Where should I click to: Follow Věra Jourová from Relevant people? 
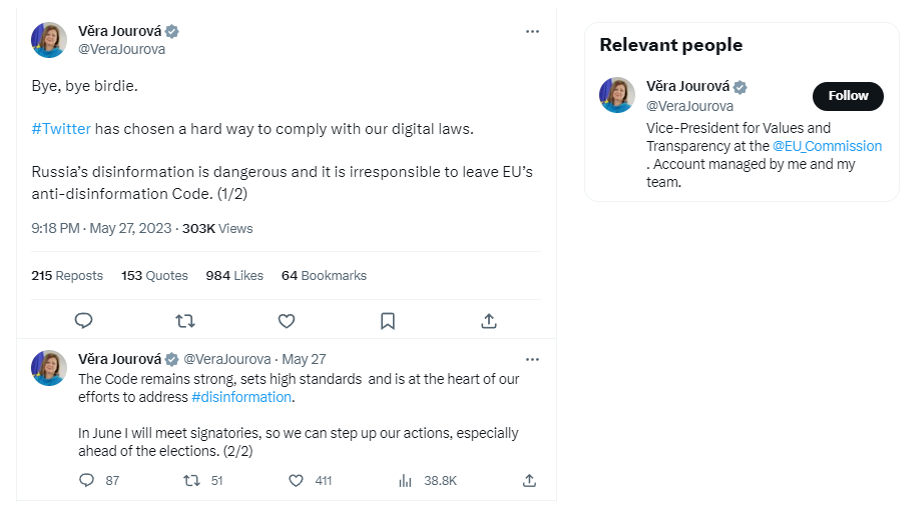(848, 96)
